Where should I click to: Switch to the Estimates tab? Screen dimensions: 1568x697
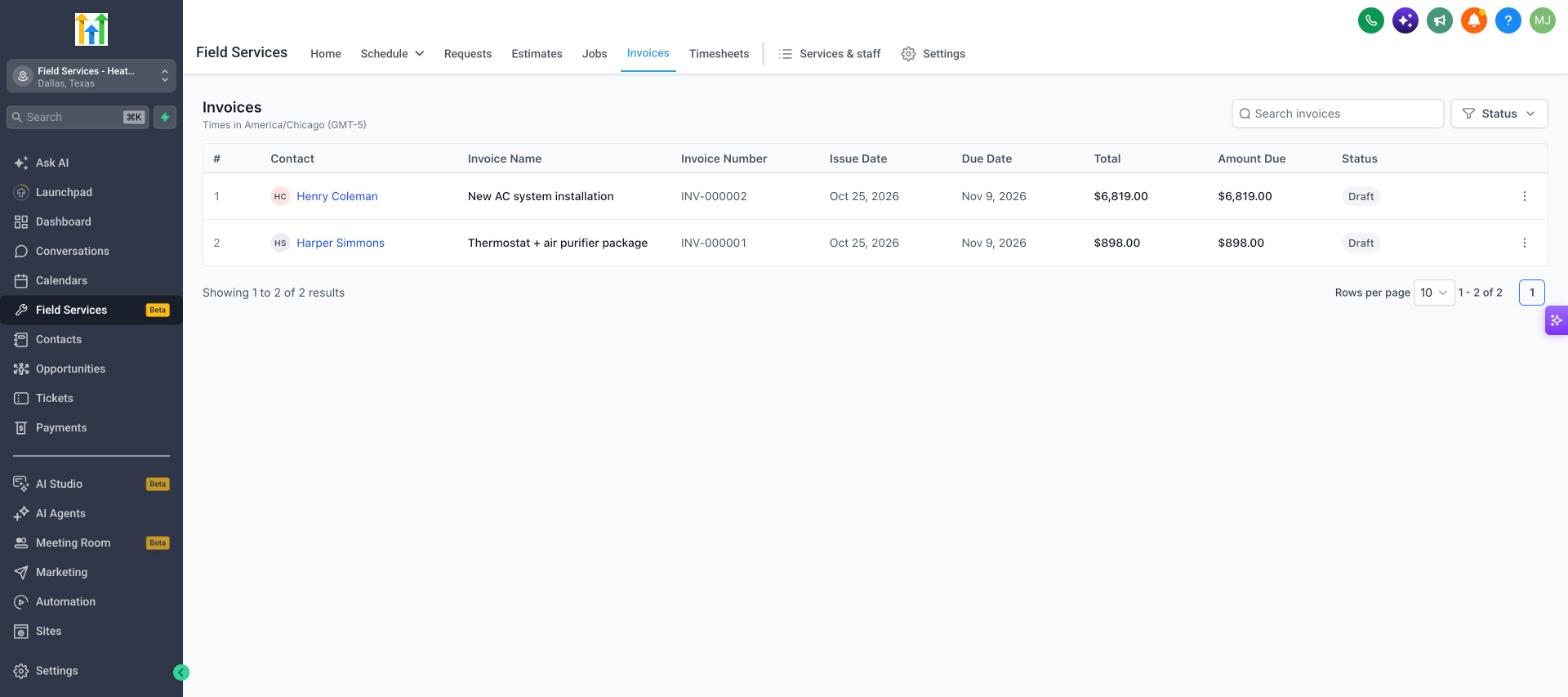click(537, 54)
